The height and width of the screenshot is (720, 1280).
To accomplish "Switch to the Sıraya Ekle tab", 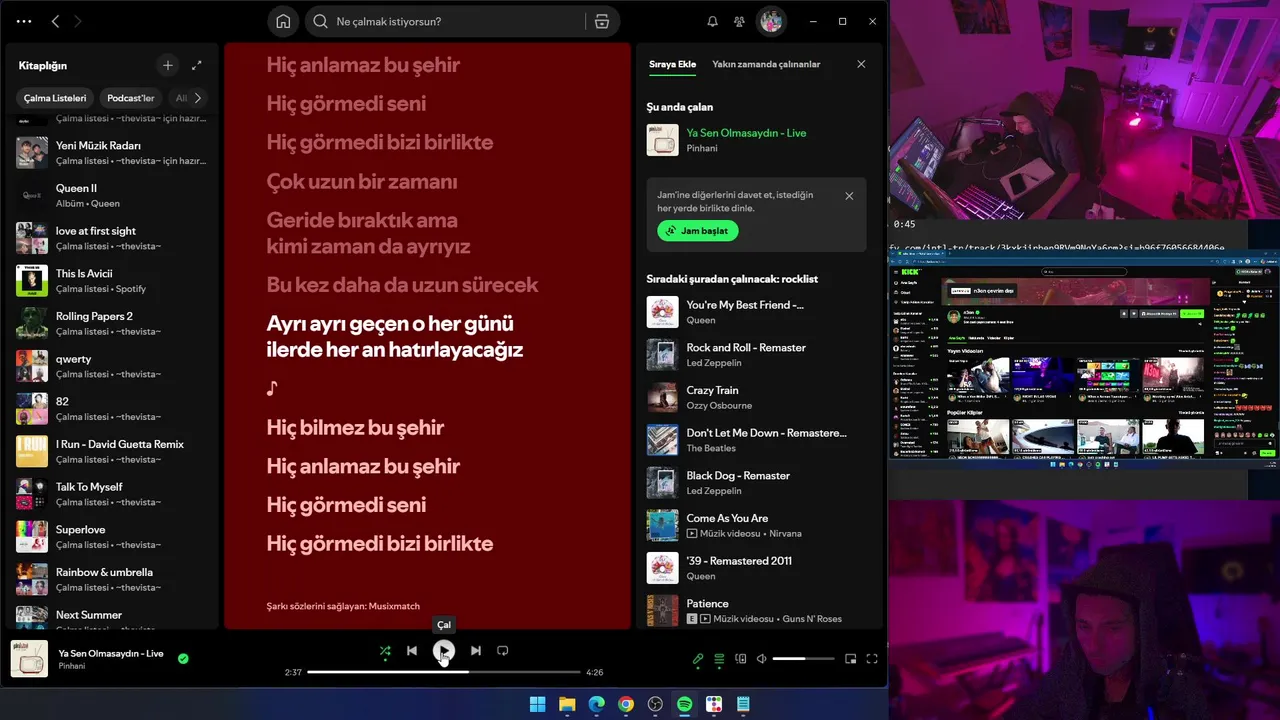I will [x=672, y=64].
